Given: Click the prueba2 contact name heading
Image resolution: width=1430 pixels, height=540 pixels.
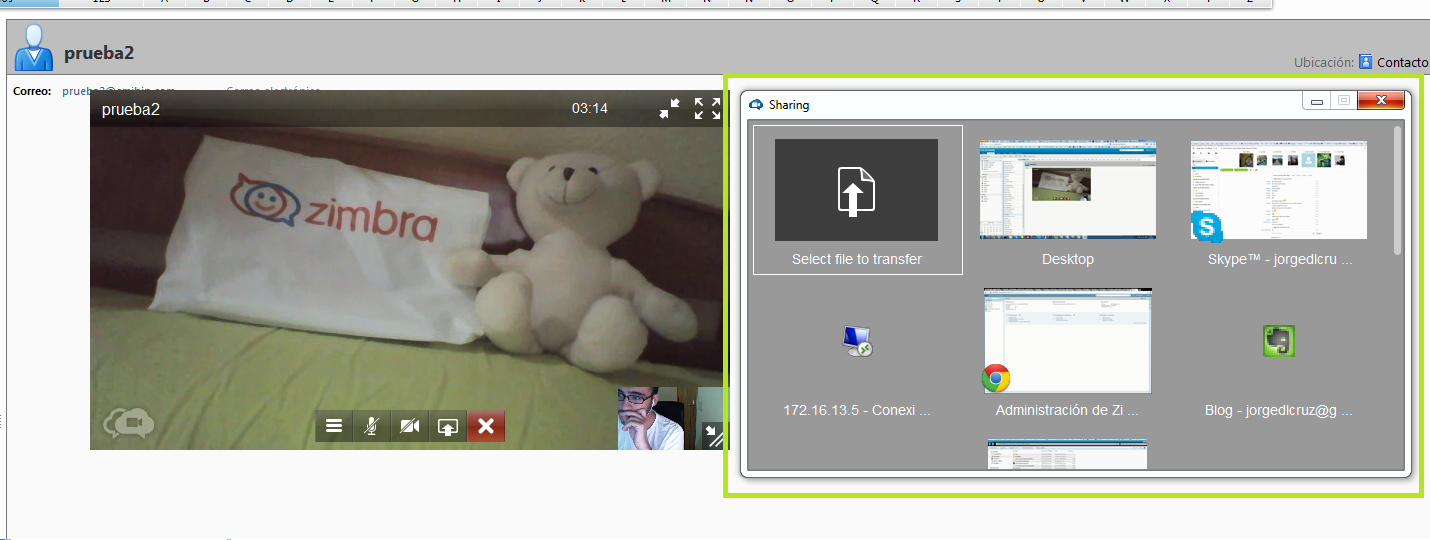Looking at the screenshot, I should click(99, 53).
